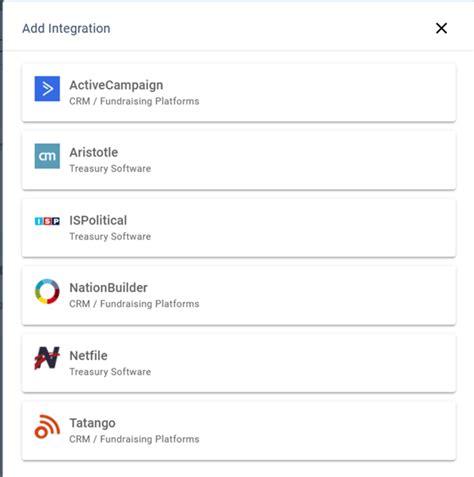Click Tatango's CRM / Fundraising Platforms subtitle
Viewport: 474px width, 477px height.
coord(134,439)
